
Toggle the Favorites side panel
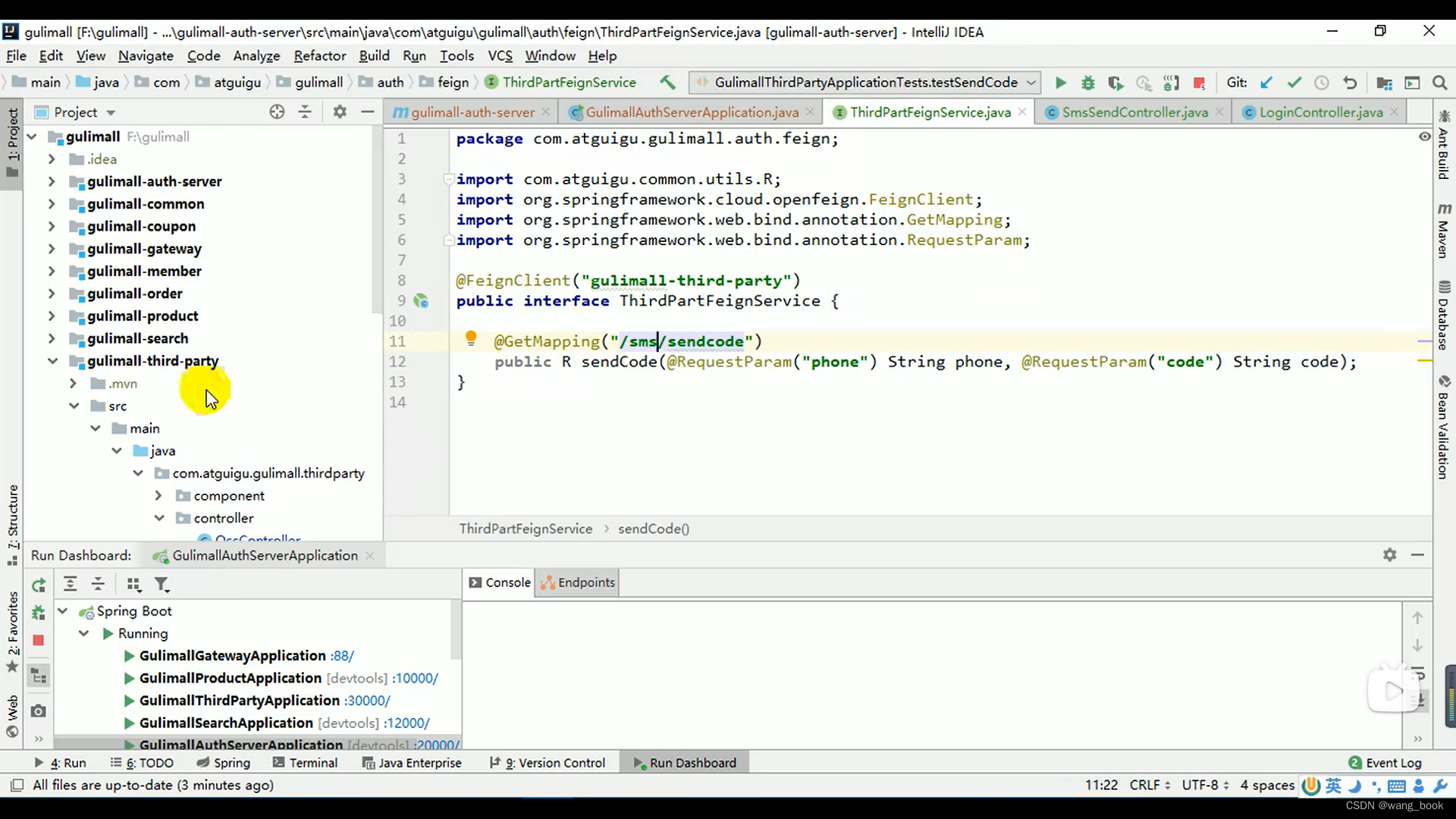tap(12, 632)
